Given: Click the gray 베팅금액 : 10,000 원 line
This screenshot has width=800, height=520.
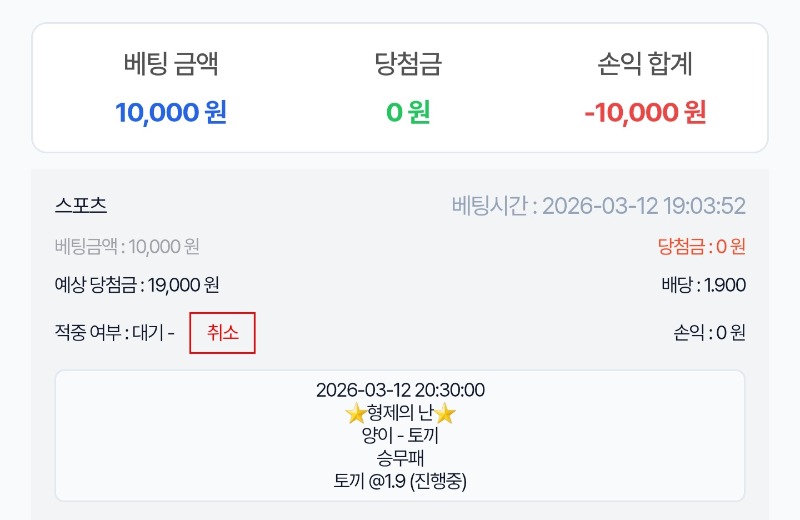Looking at the screenshot, I should pyautogui.click(x=127, y=246).
